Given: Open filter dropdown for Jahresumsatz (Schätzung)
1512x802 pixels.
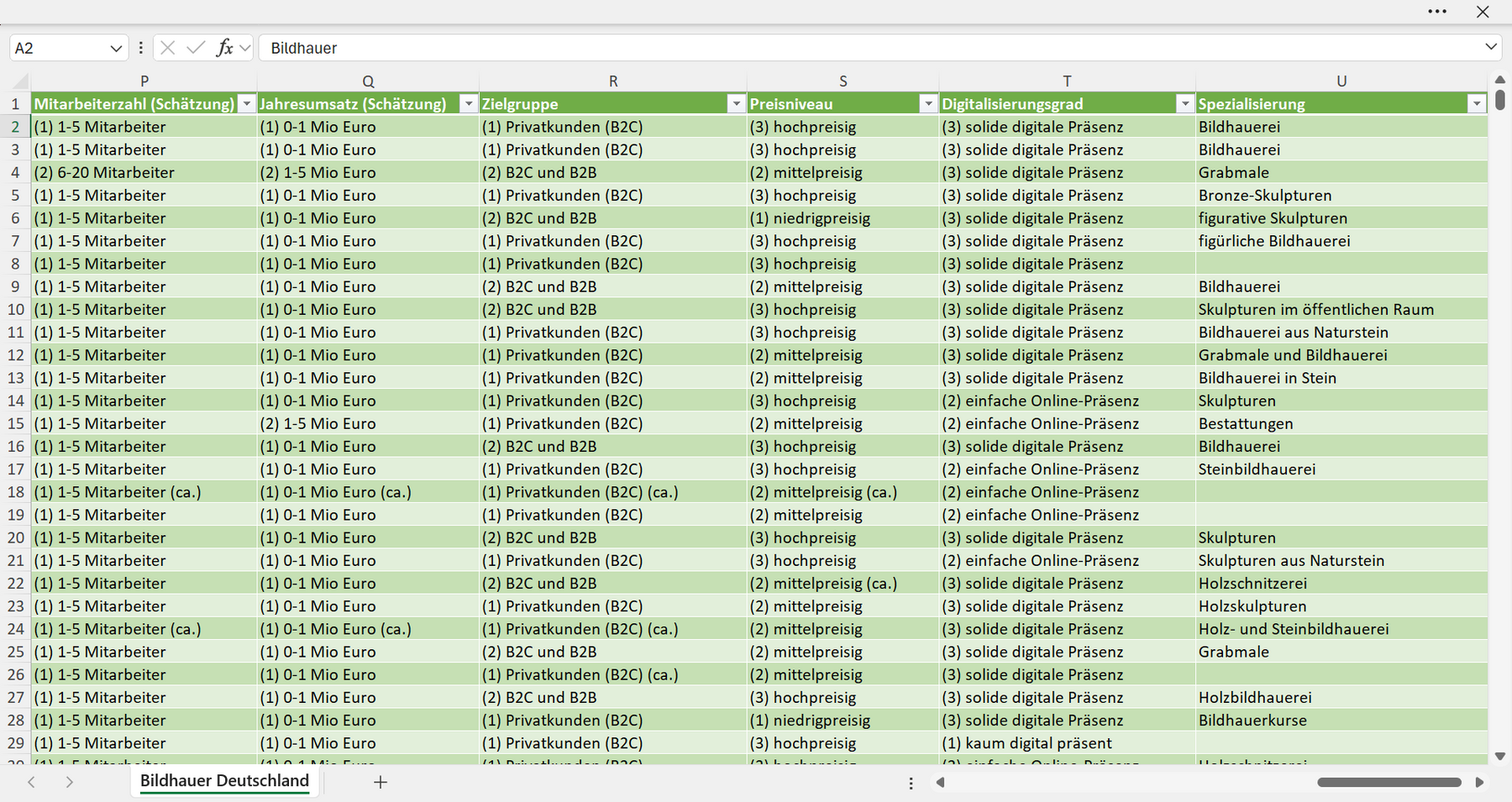Looking at the screenshot, I should [469, 104].
